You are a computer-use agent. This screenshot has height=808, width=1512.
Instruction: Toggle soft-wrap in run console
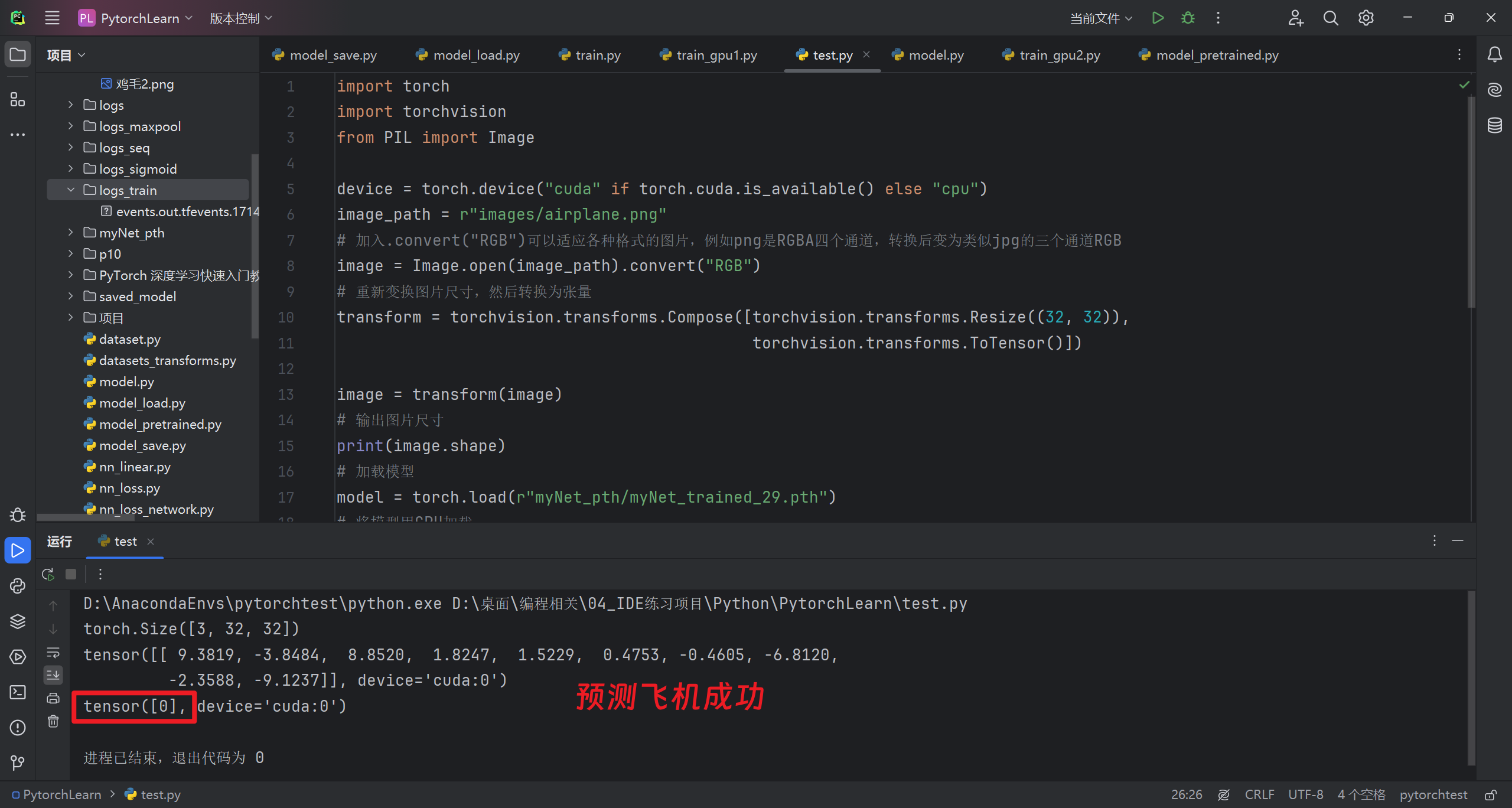click(53, 653)
